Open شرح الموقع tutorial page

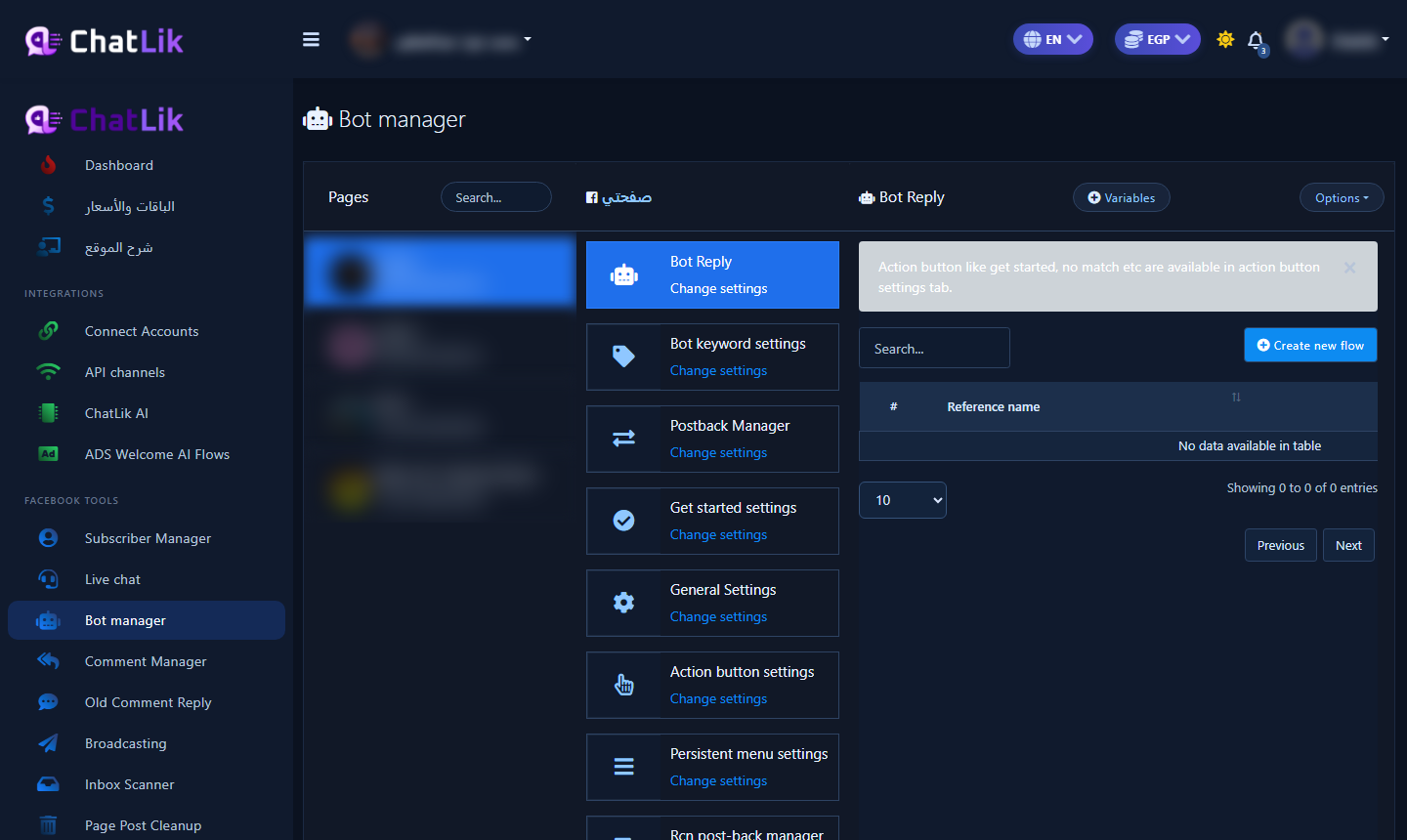[x=119, y=247]
